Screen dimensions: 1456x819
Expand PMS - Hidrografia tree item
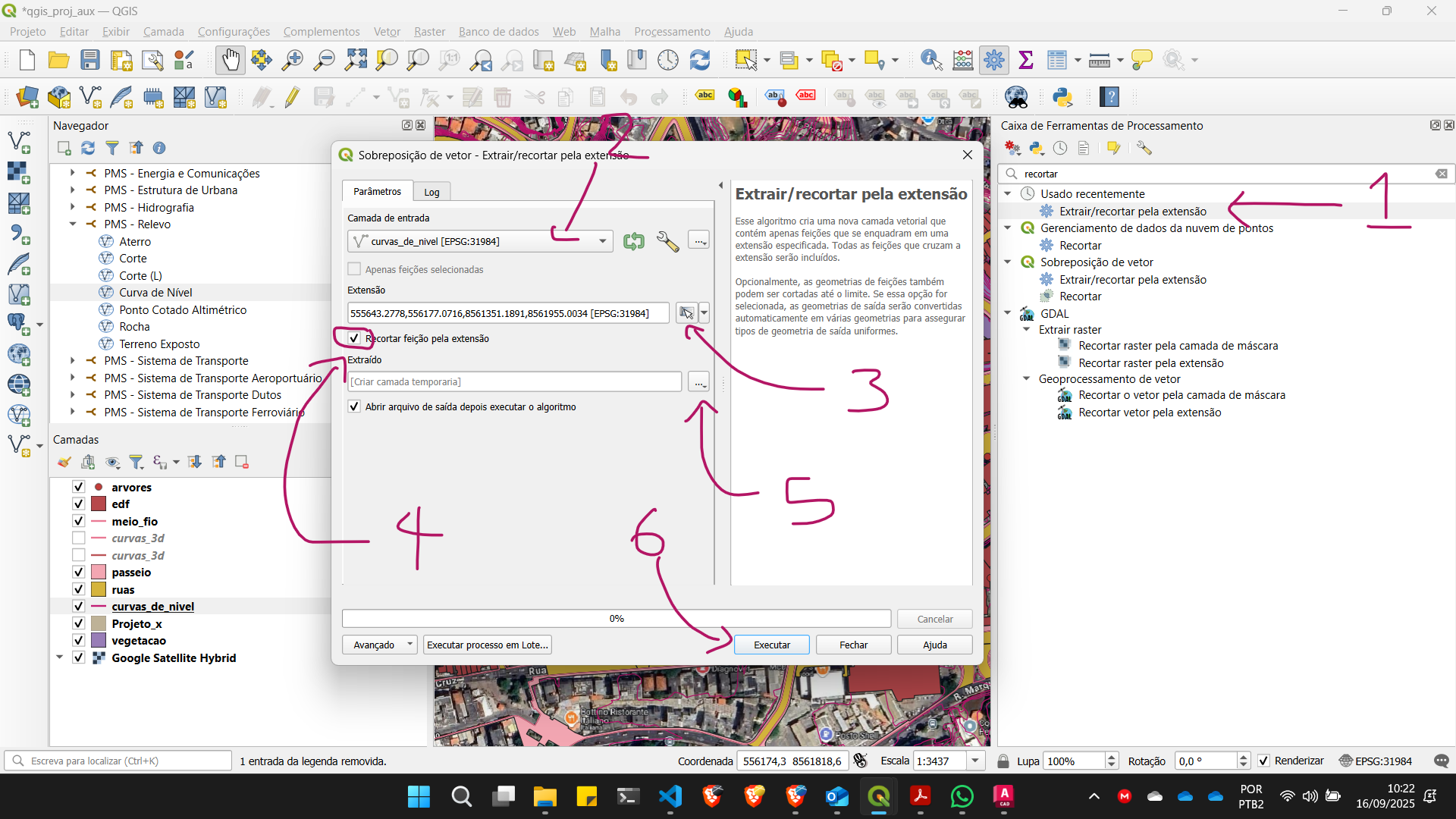tap(73, 207)
